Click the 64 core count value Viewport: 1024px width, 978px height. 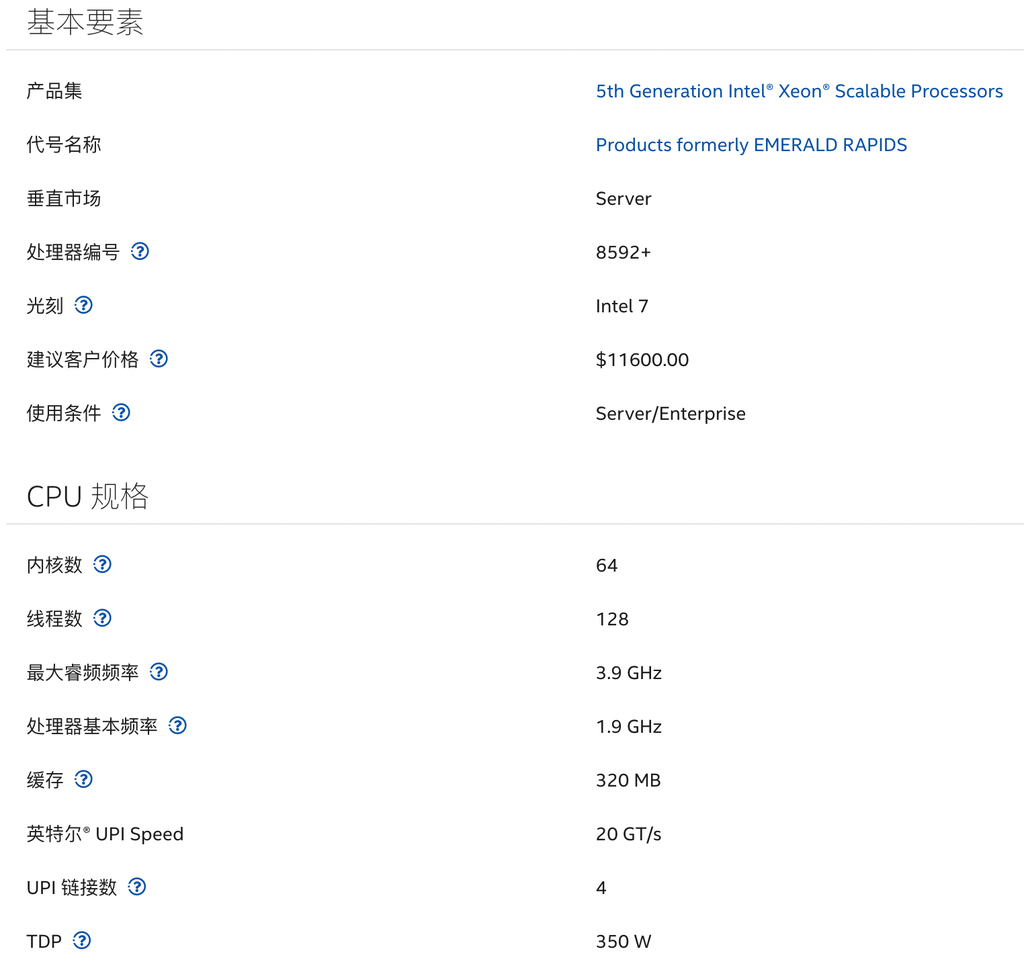[607, 565]
